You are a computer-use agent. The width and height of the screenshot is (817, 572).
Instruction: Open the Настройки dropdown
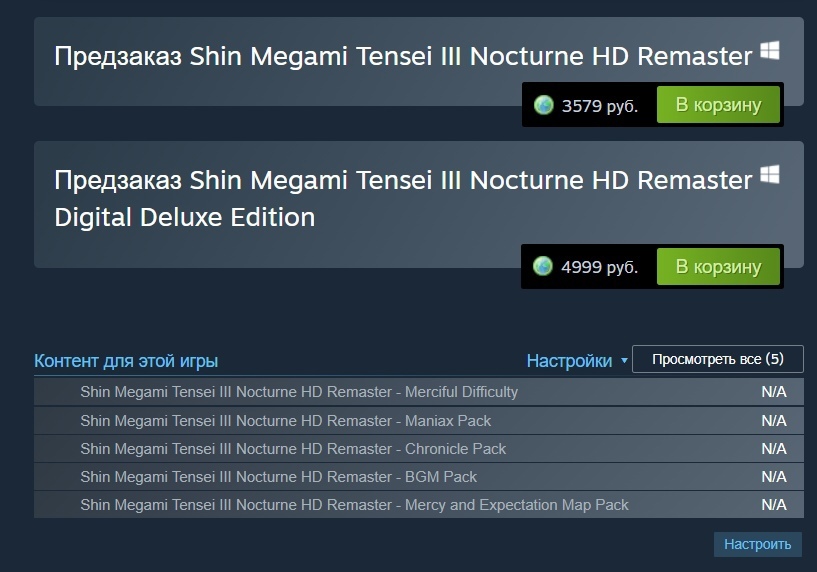click(x=569, y=361)
